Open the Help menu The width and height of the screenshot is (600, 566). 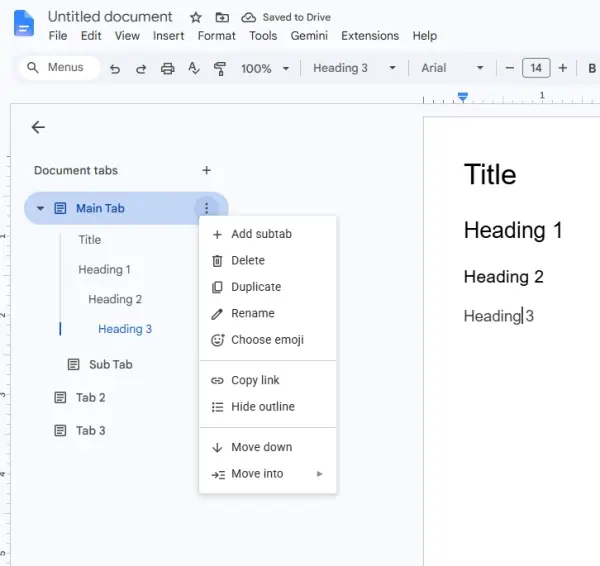point(425,36)
